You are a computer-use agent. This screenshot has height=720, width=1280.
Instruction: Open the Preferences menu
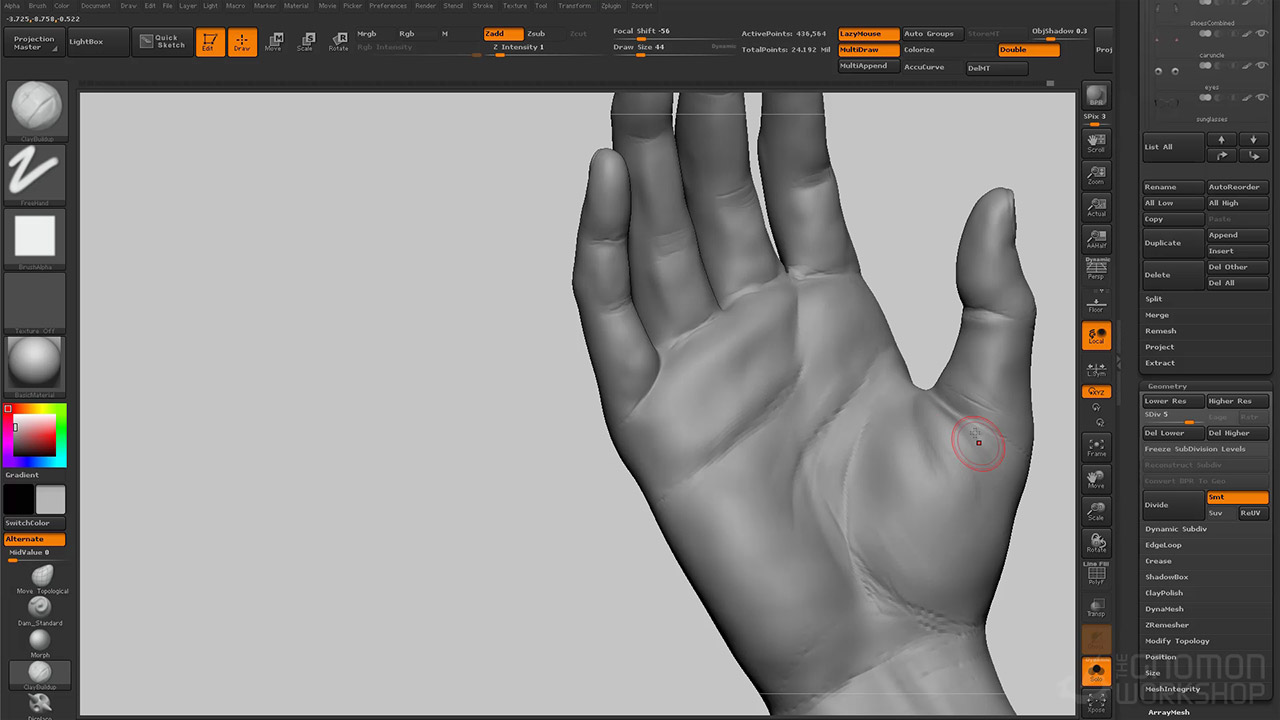388,6
